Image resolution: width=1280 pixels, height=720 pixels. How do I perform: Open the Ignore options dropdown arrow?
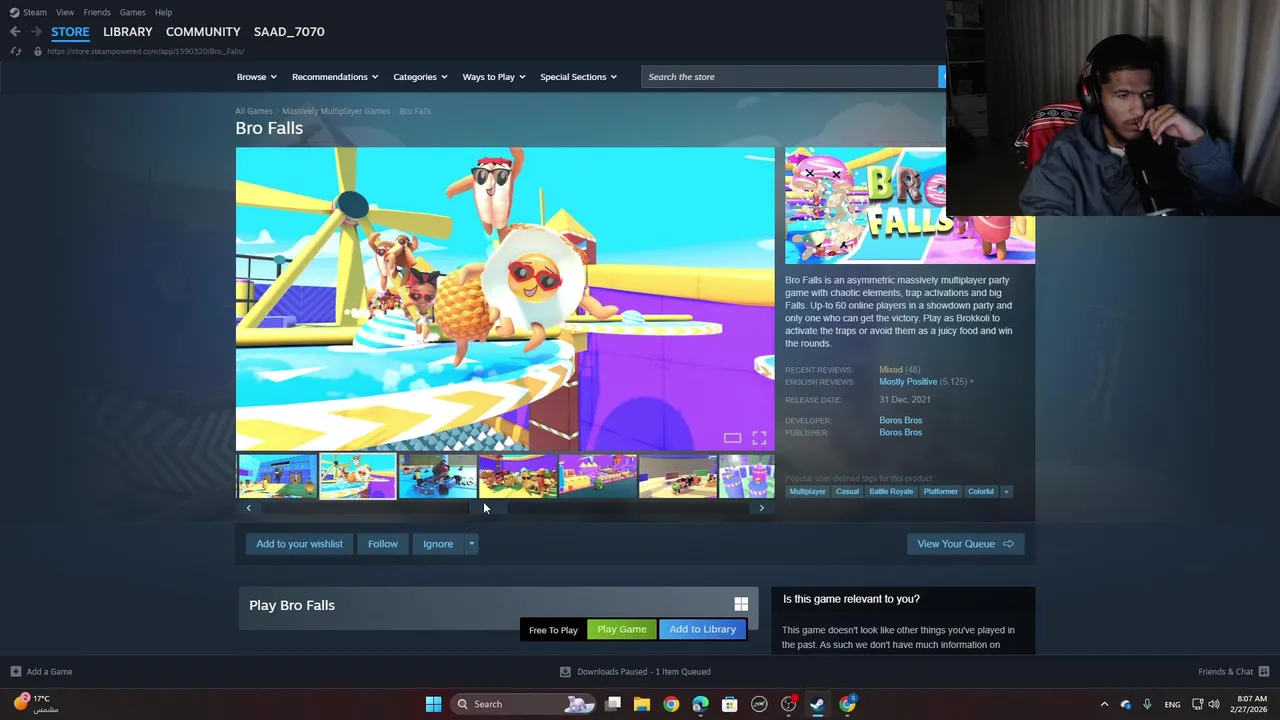(471, 544)
